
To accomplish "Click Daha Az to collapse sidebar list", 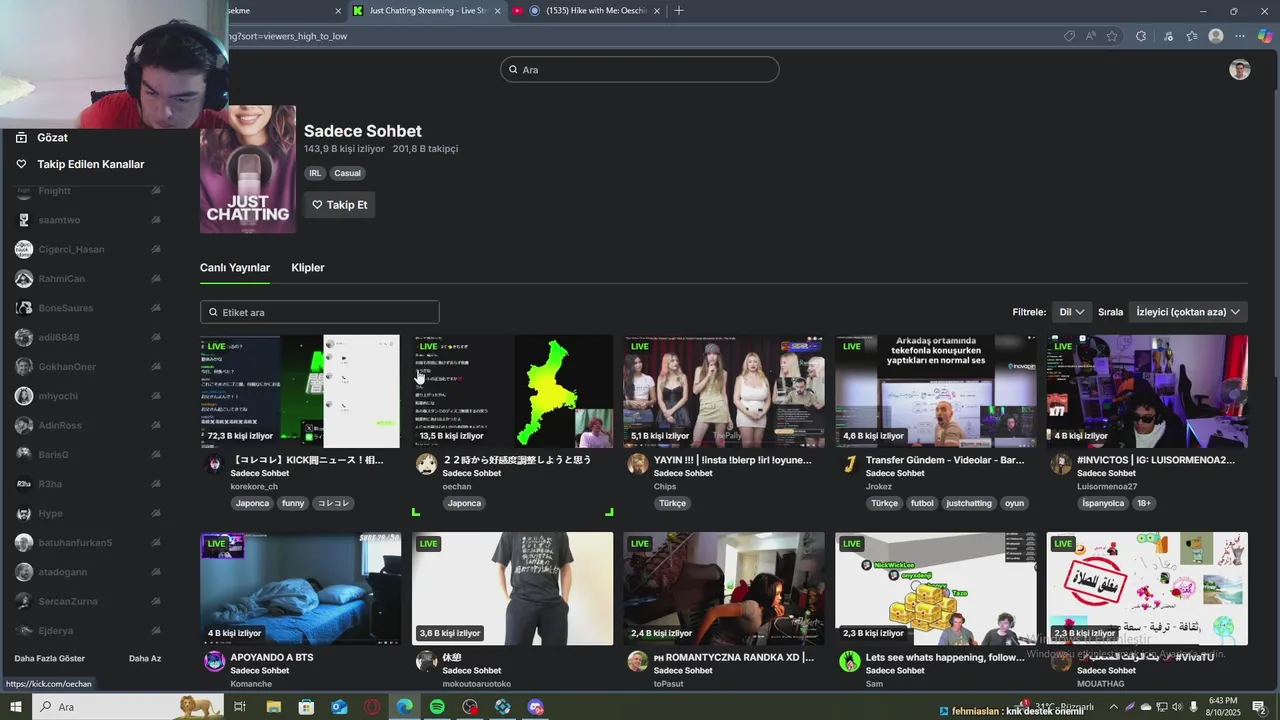I will [145, 658].
